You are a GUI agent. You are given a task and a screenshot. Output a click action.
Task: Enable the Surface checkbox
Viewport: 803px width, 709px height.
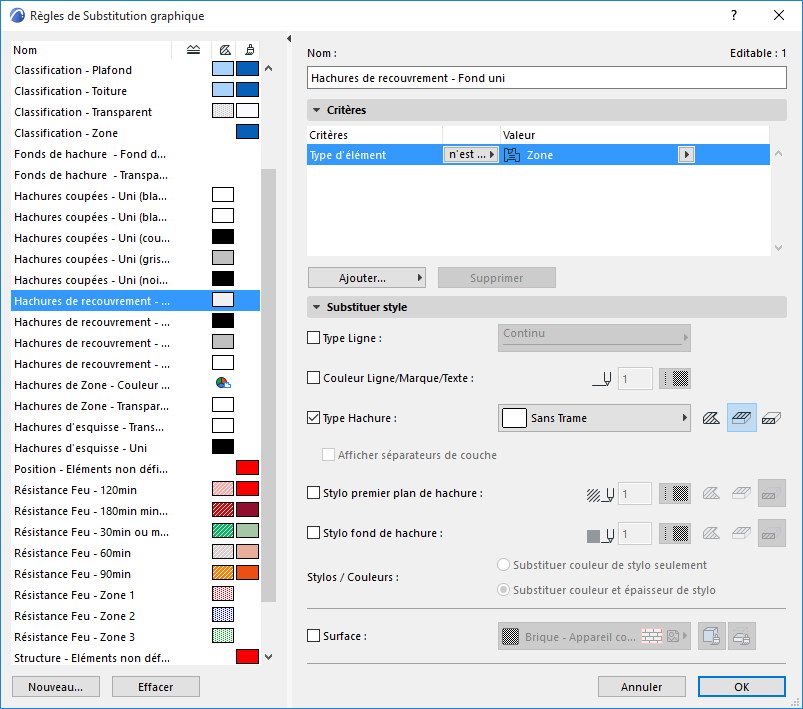click(313, 636)
